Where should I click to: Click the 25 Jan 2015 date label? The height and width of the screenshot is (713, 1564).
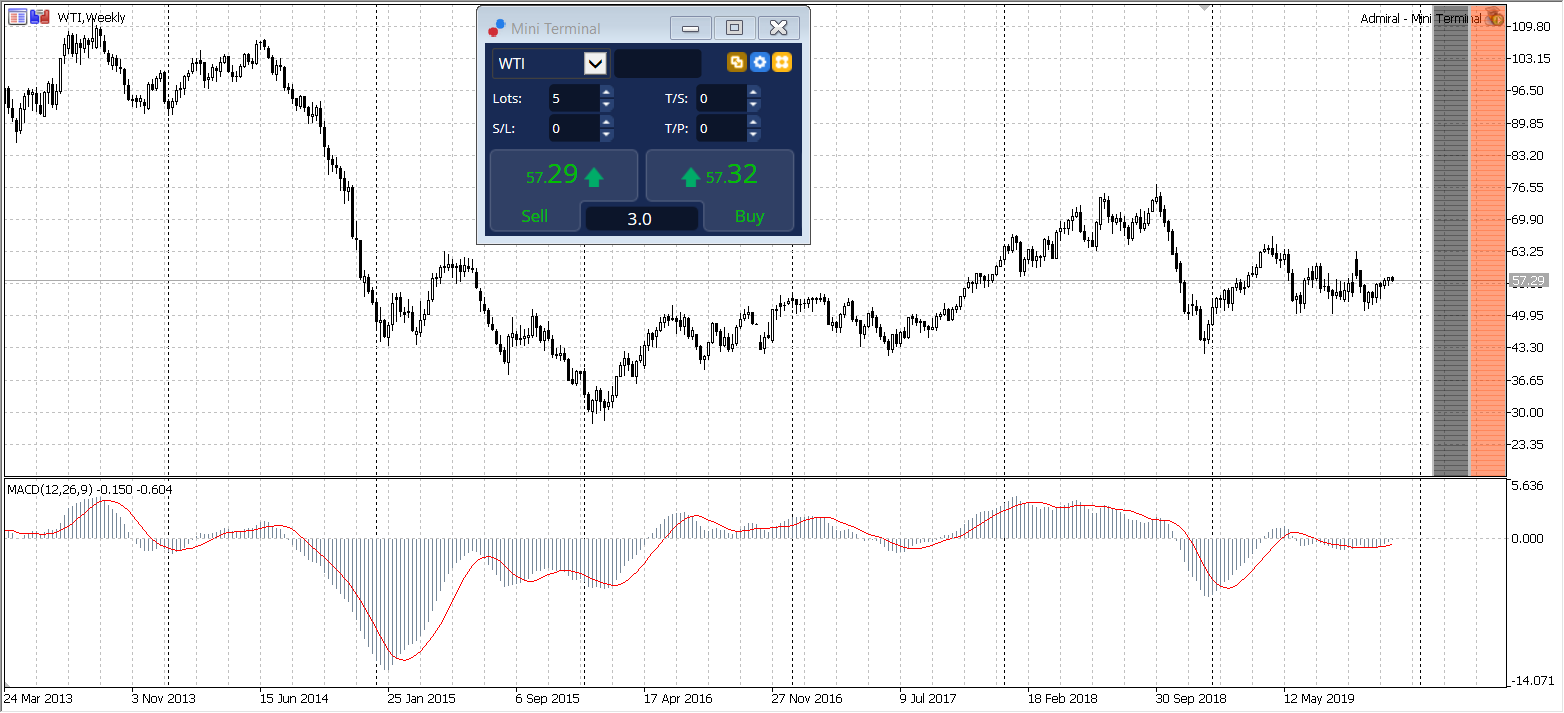[x=421, y=698]
